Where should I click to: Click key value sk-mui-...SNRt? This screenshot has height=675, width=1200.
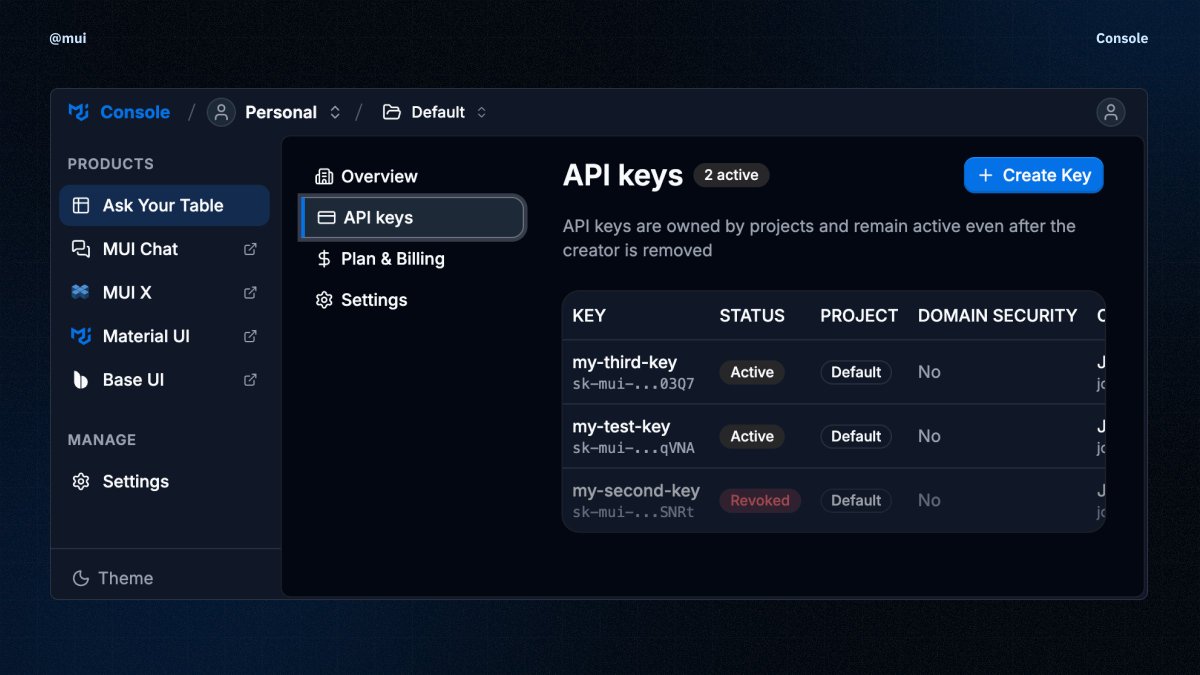click(633, 512)
